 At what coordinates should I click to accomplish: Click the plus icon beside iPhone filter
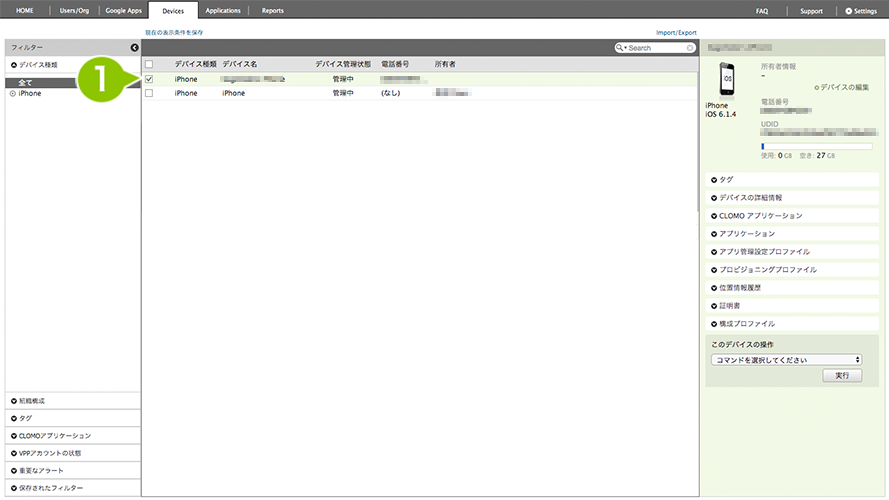[x=13, y=93]
